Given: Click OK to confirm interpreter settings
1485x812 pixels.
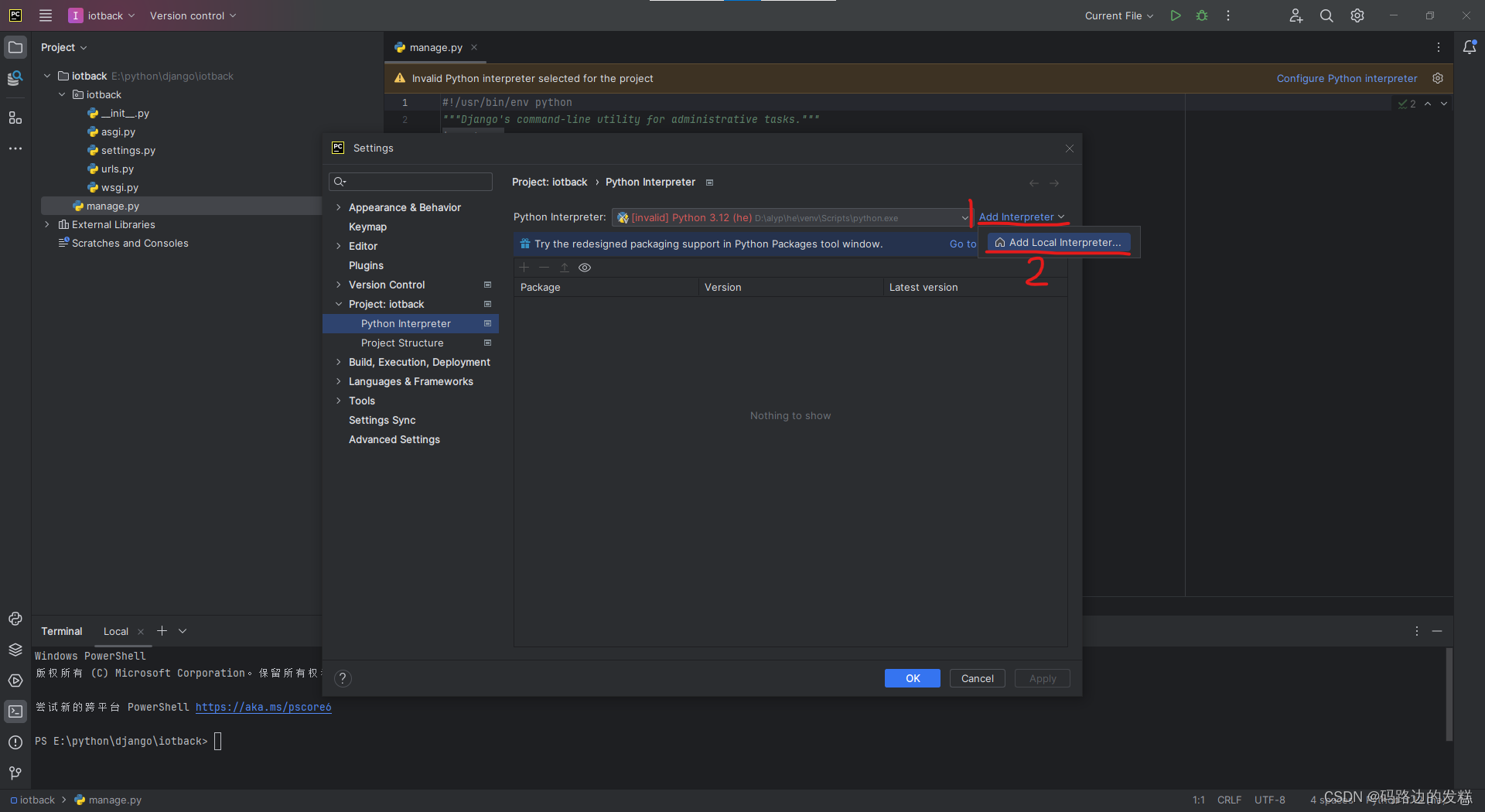Looking at the screenshot, I should [x=912, y=678].
